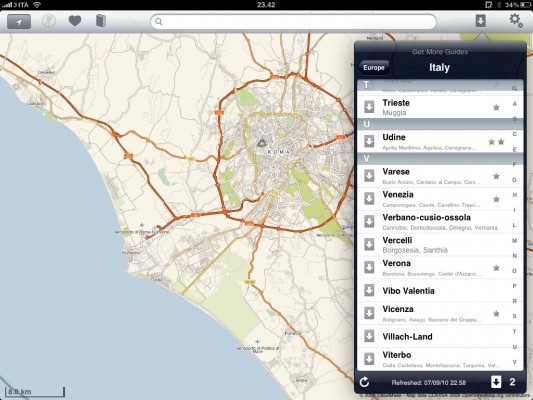Open the favorites heart icon
This screenshot has height=400, width=533.
(x=75, y=21)
